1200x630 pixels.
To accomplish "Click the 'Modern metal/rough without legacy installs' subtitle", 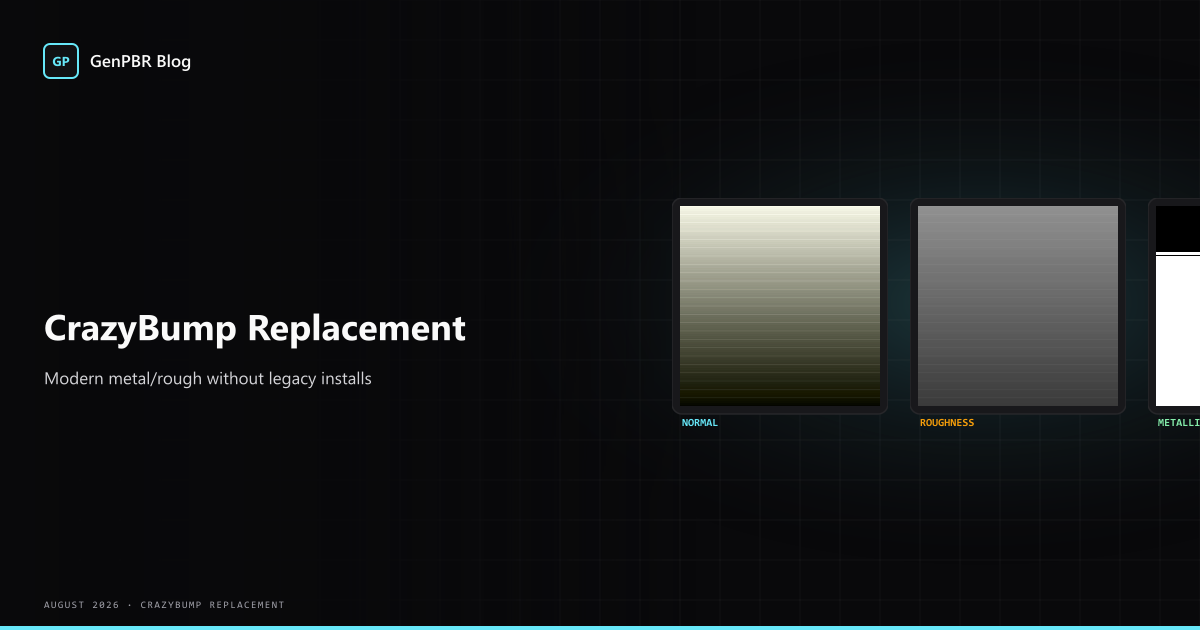I will (208, 379).
